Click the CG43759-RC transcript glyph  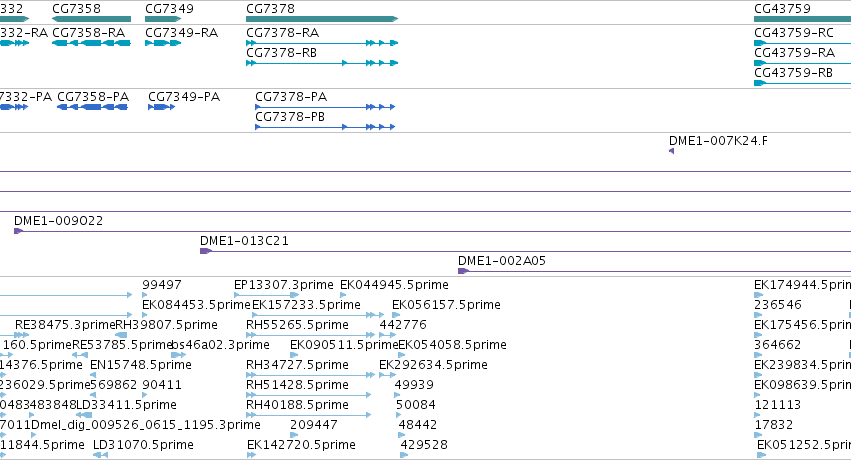[x=802, y=43]
